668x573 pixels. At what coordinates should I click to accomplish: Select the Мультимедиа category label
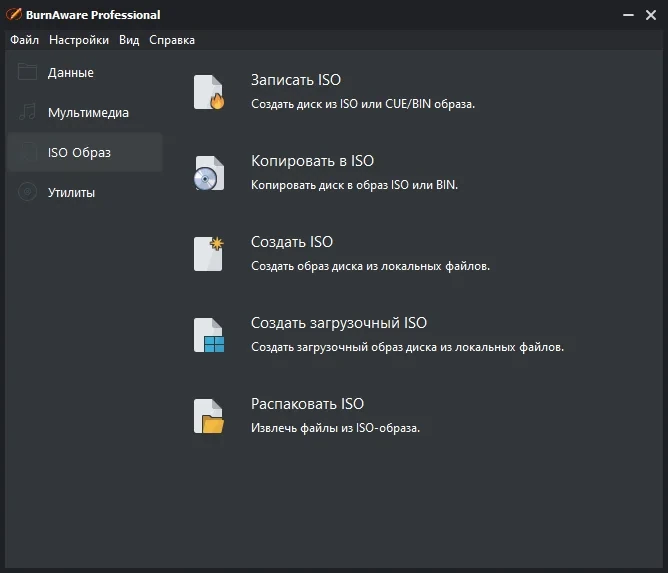point(88,112)
